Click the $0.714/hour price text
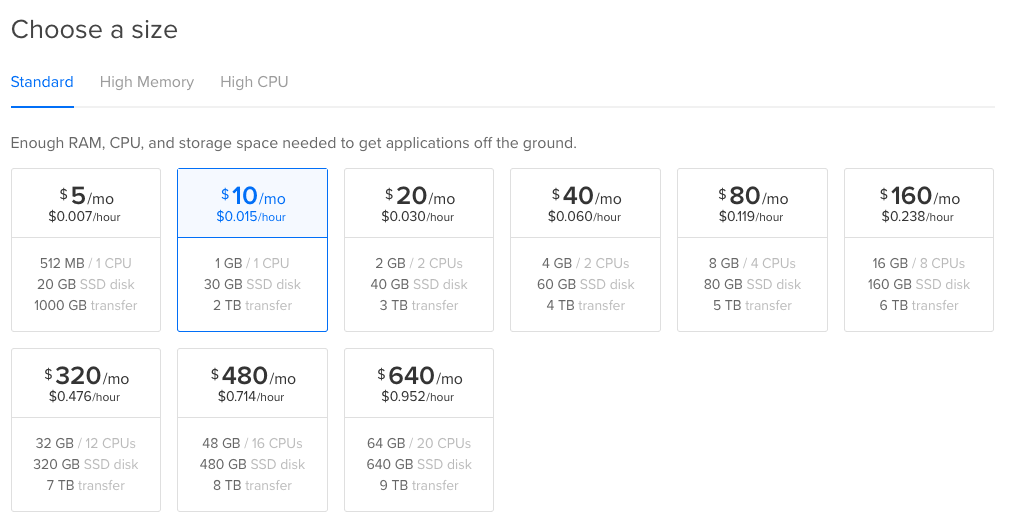1009x531 pixels. tap(251, 397)
